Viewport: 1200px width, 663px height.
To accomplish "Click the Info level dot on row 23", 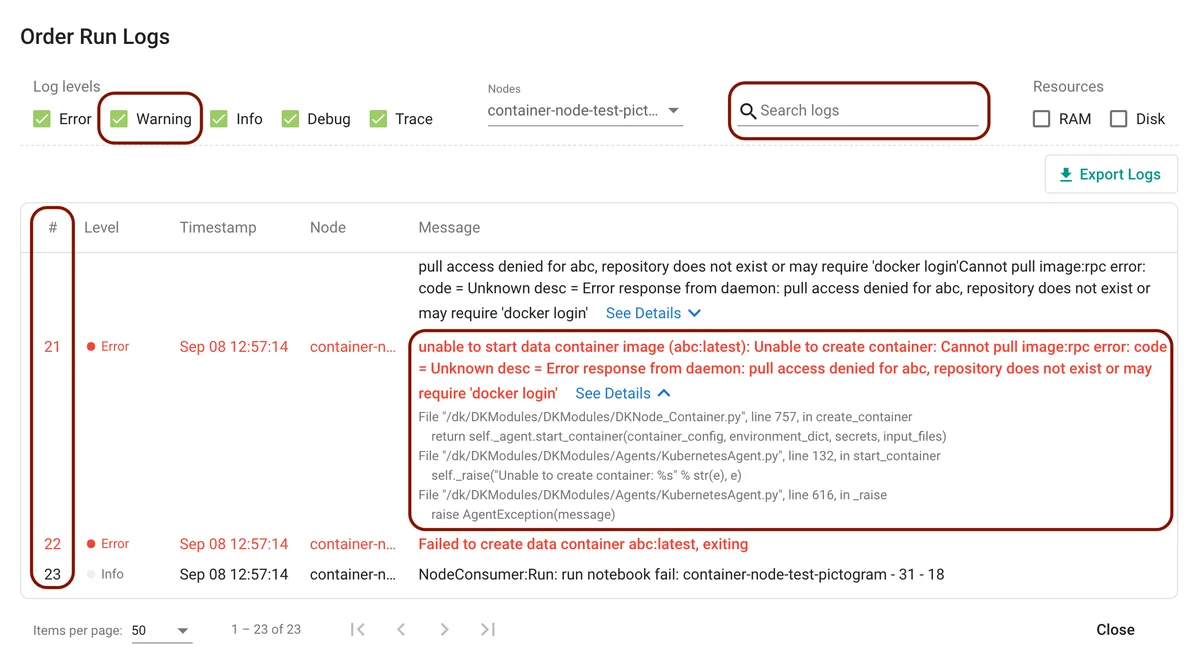I will tap(91, 574).
